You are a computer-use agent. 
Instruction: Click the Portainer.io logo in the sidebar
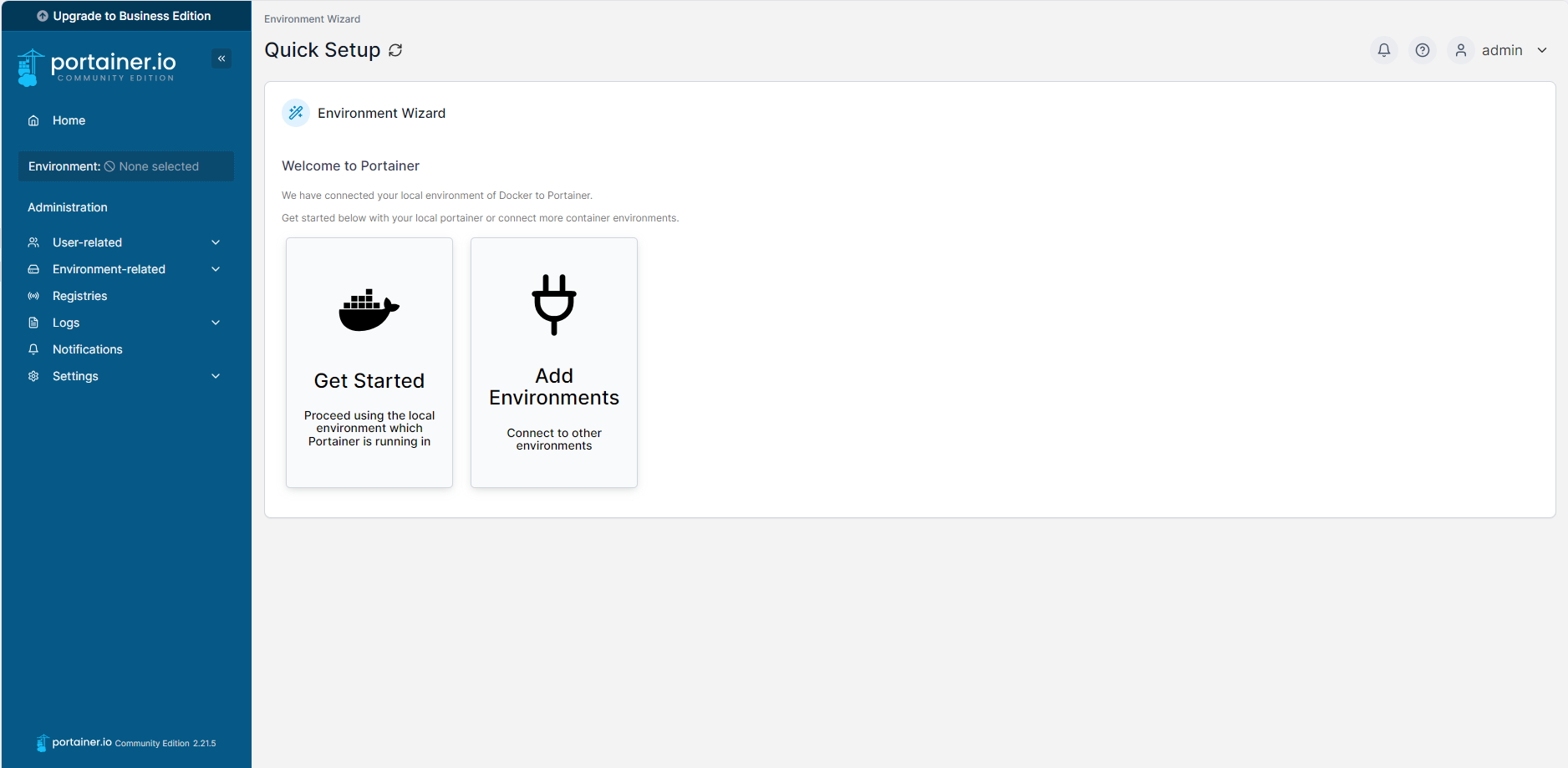(x=97, y=67)
